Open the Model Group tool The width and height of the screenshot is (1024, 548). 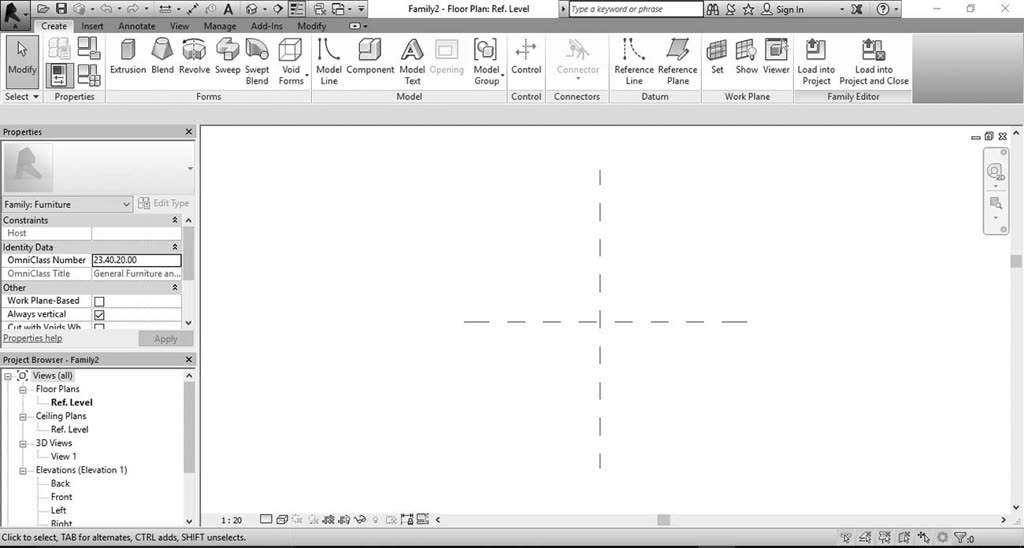tap(487, 62)
